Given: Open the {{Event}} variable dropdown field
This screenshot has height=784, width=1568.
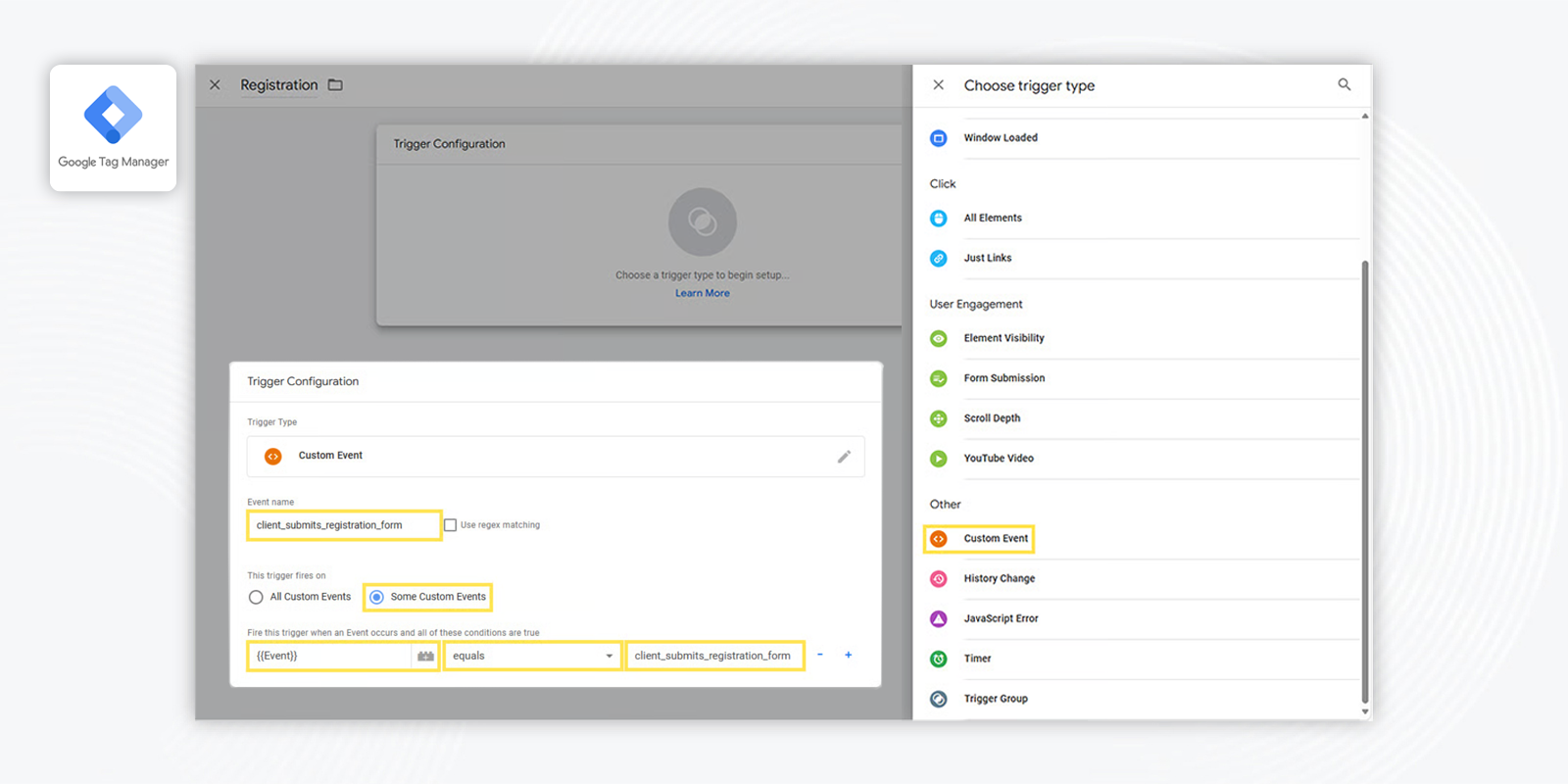Looking at the screenshot, I should click(330, 657).
